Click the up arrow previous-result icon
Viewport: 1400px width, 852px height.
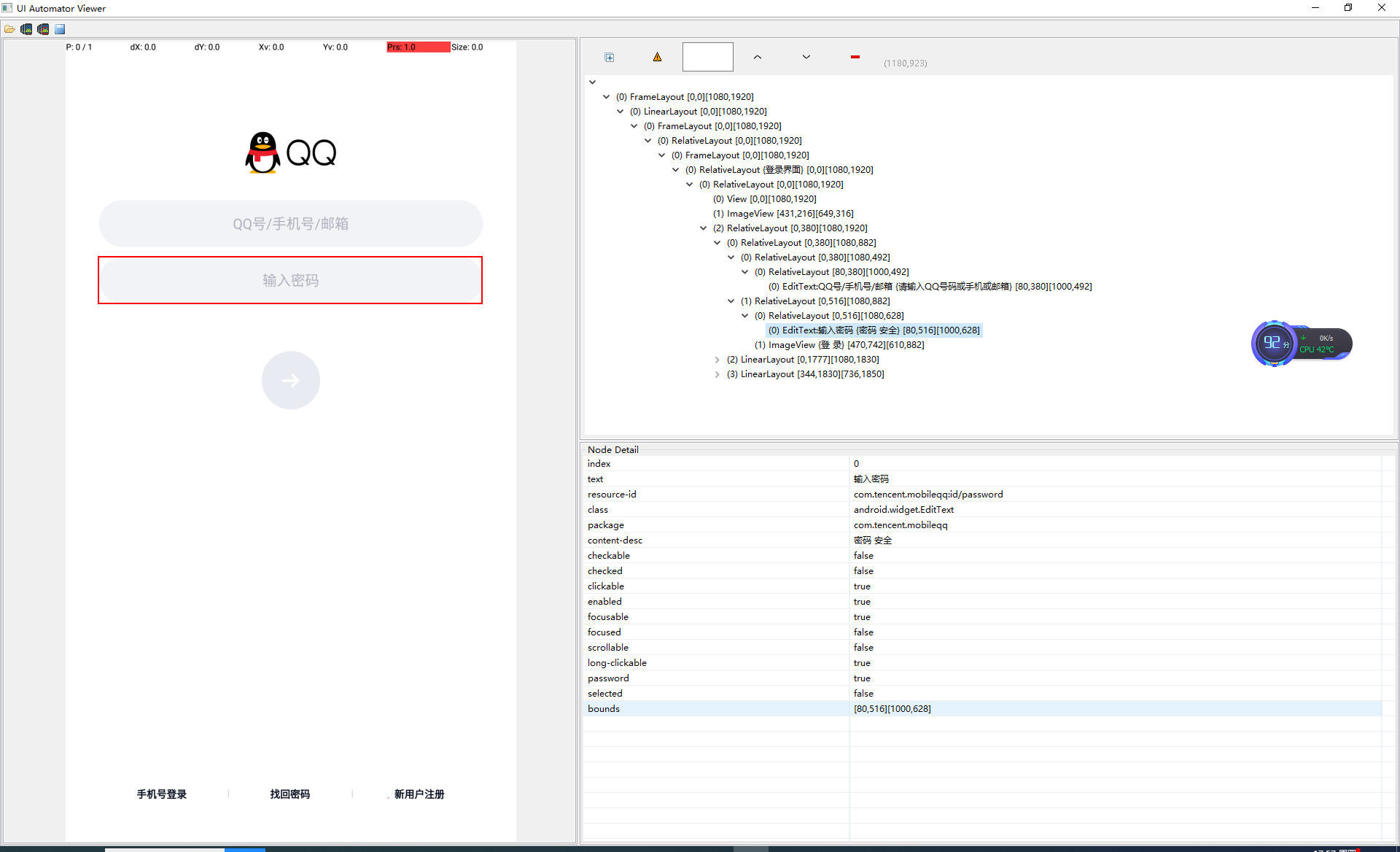[758, 57]
